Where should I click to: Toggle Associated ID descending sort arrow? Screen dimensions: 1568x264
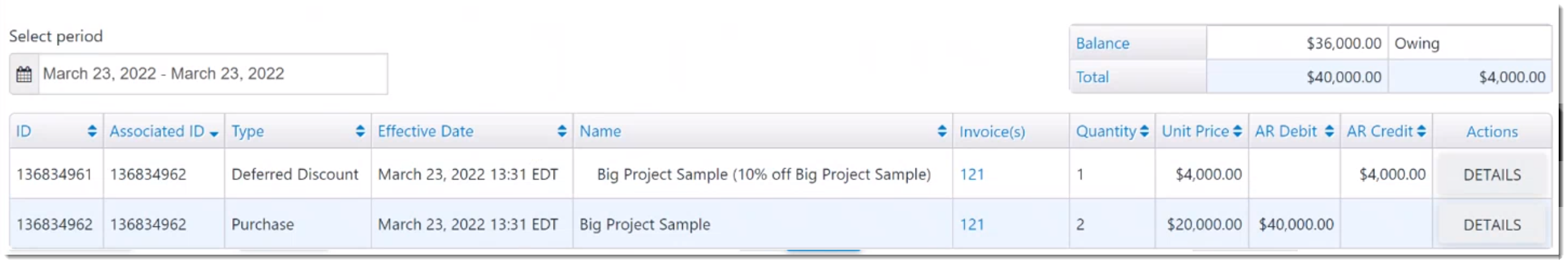pyautogui.click(x=214, y=134)
